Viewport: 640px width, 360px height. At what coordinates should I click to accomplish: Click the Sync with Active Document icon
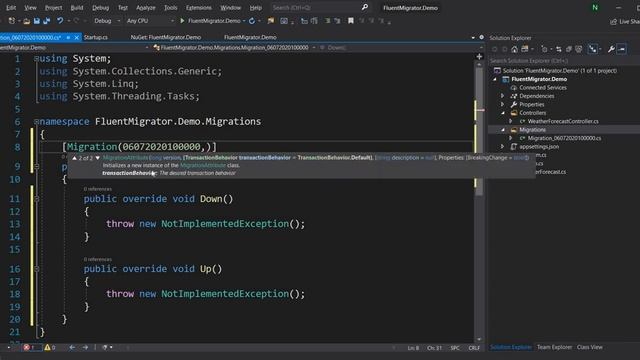tap(559, 49)
